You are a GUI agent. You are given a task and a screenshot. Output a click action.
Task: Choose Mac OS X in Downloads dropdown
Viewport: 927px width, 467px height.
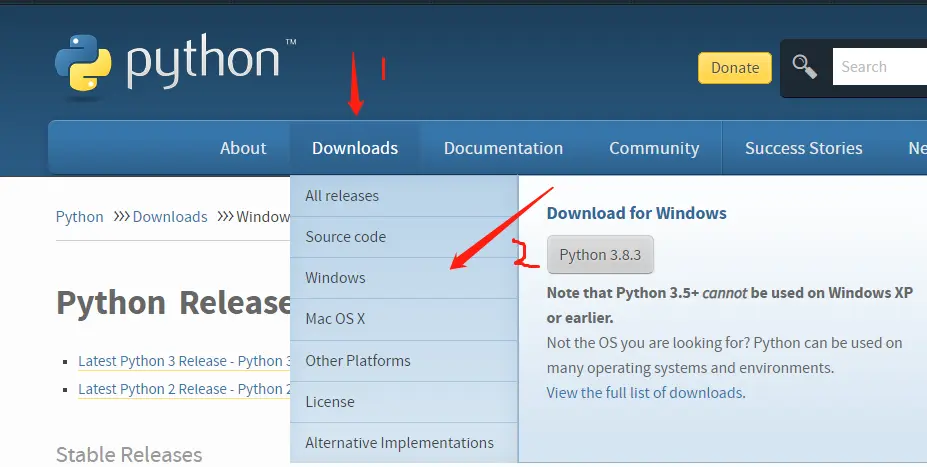coord(404,319)
